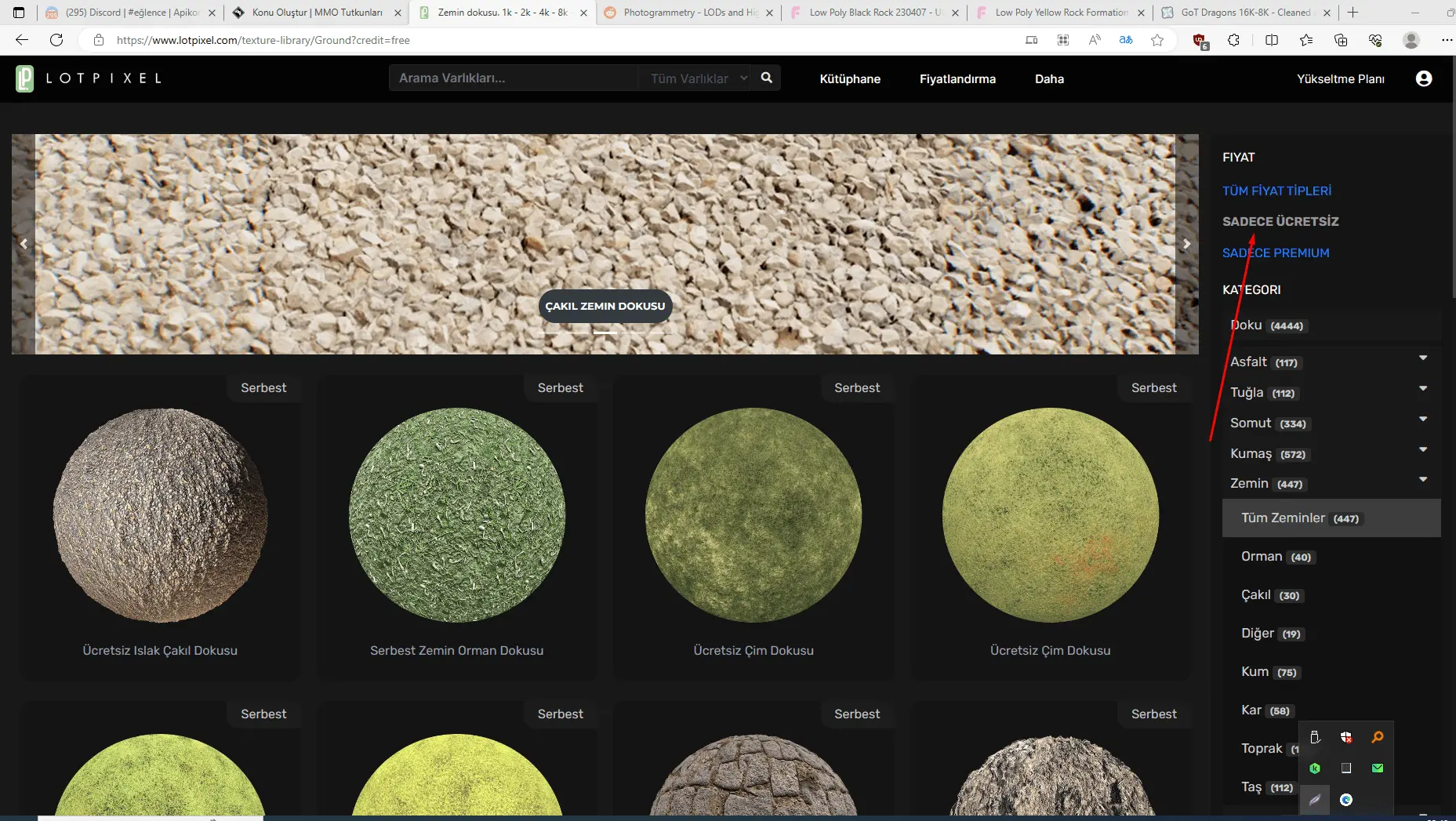Open the Tüm Varlıklar dropdown
The width and height of the screenshot is (1456, 821).
tap(699, 78)
